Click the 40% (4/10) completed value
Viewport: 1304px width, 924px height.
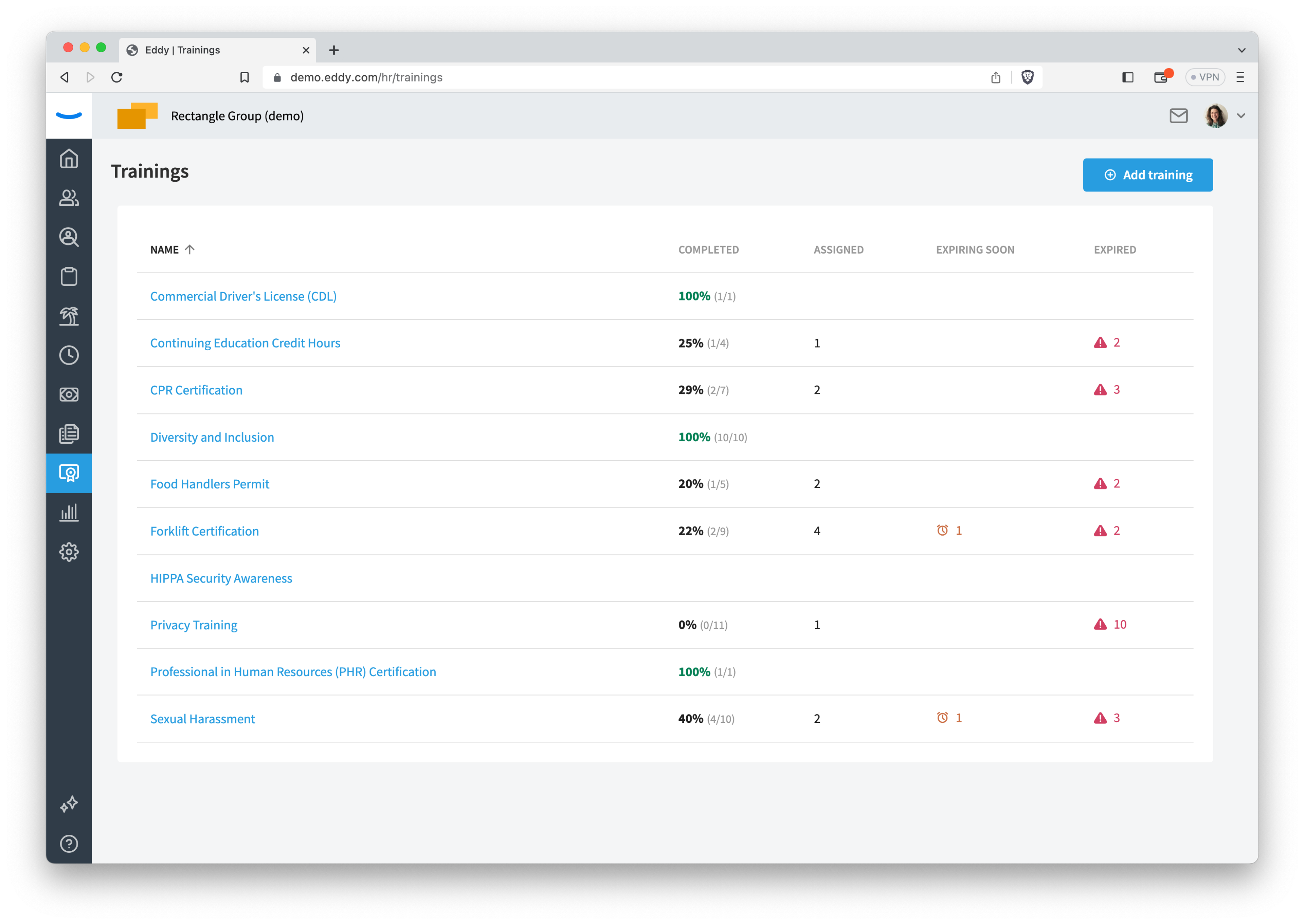coord(706,719)
